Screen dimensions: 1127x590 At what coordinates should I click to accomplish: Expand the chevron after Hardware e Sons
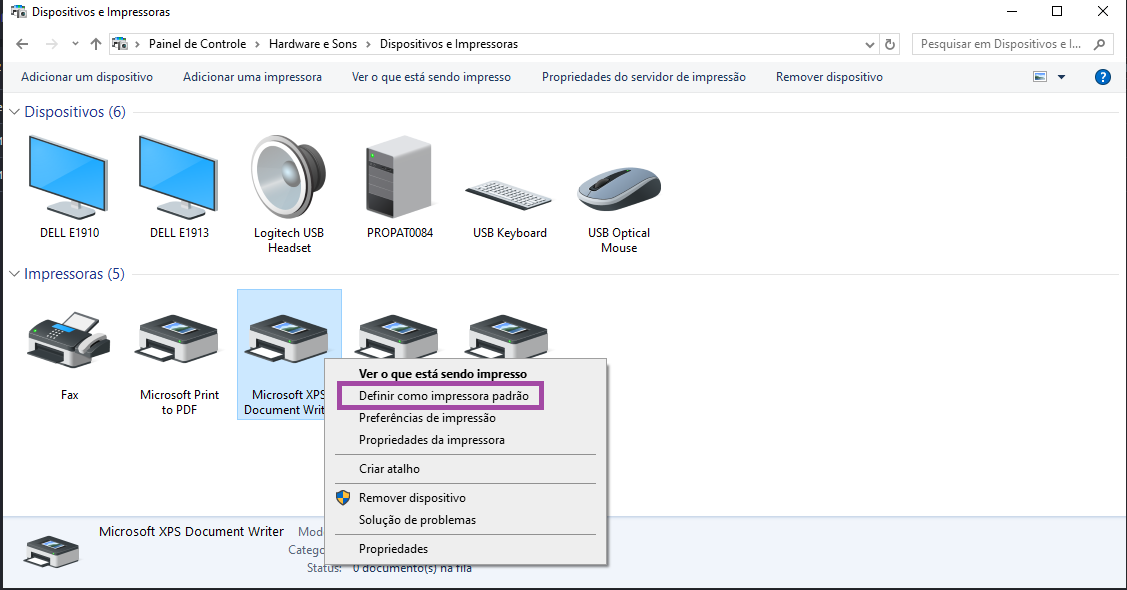(369, 44)
